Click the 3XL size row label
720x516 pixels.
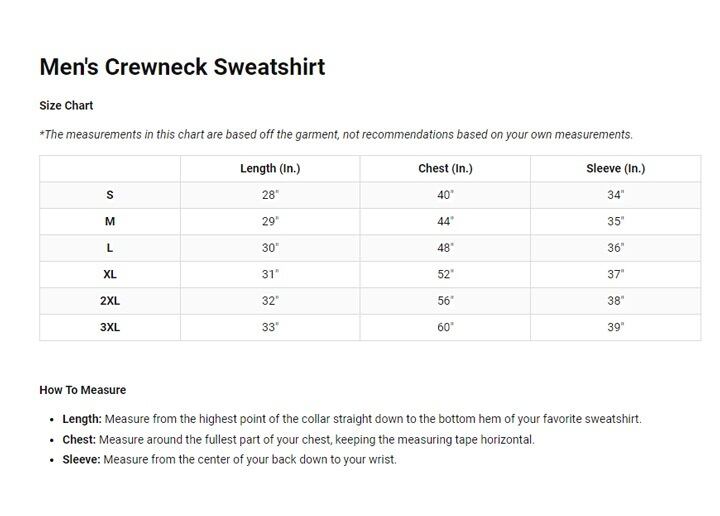110,327
